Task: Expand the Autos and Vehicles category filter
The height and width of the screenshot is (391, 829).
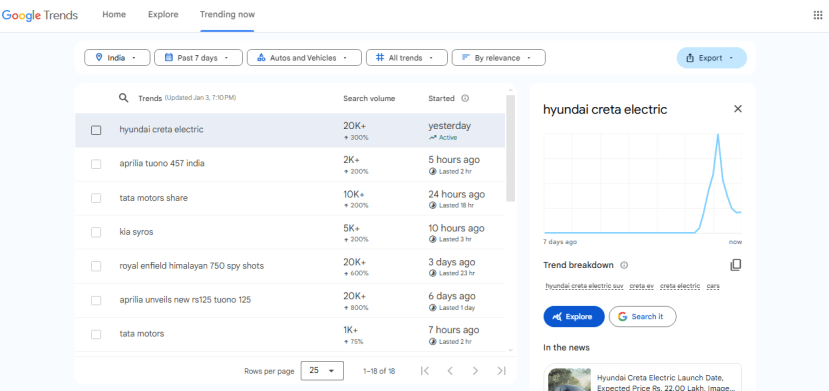Action: 304,58
